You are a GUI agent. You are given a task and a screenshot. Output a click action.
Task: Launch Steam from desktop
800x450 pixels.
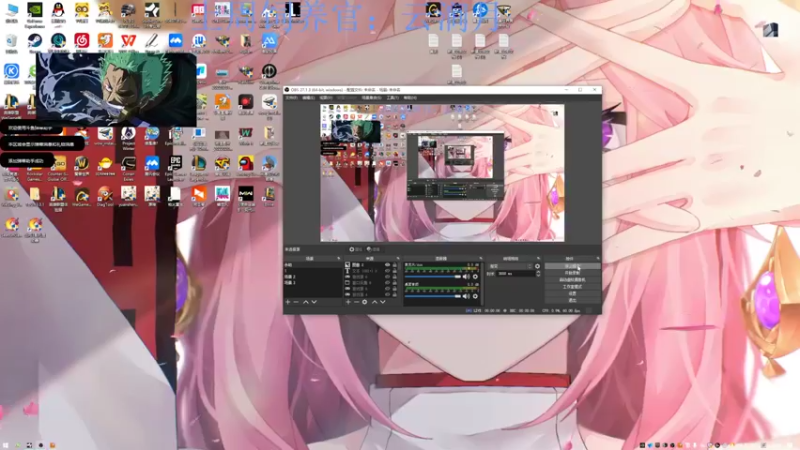pyautogui.click(x=35, y=43)
